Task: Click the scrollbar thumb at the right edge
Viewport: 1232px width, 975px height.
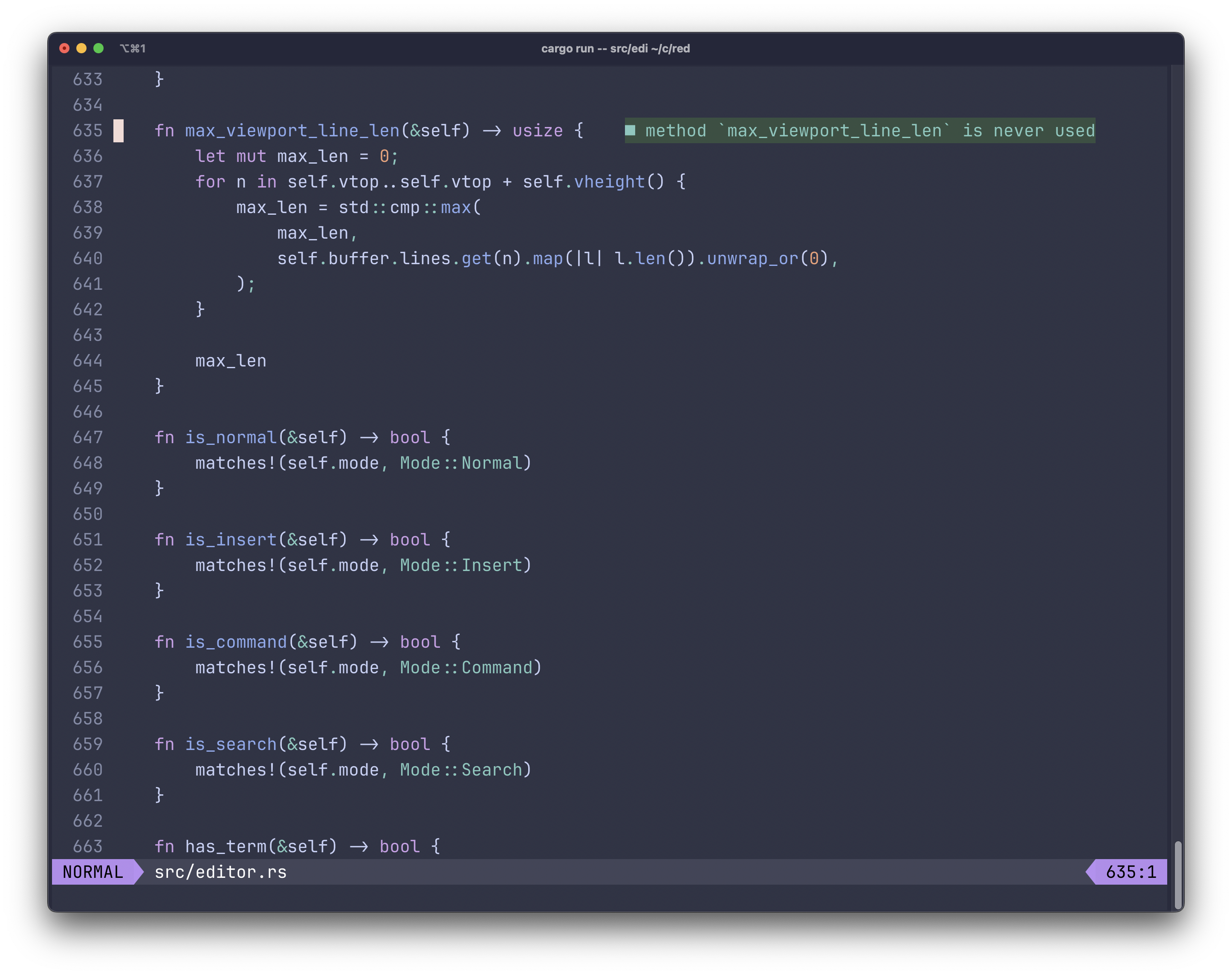Action: [x=1178, y=874]
